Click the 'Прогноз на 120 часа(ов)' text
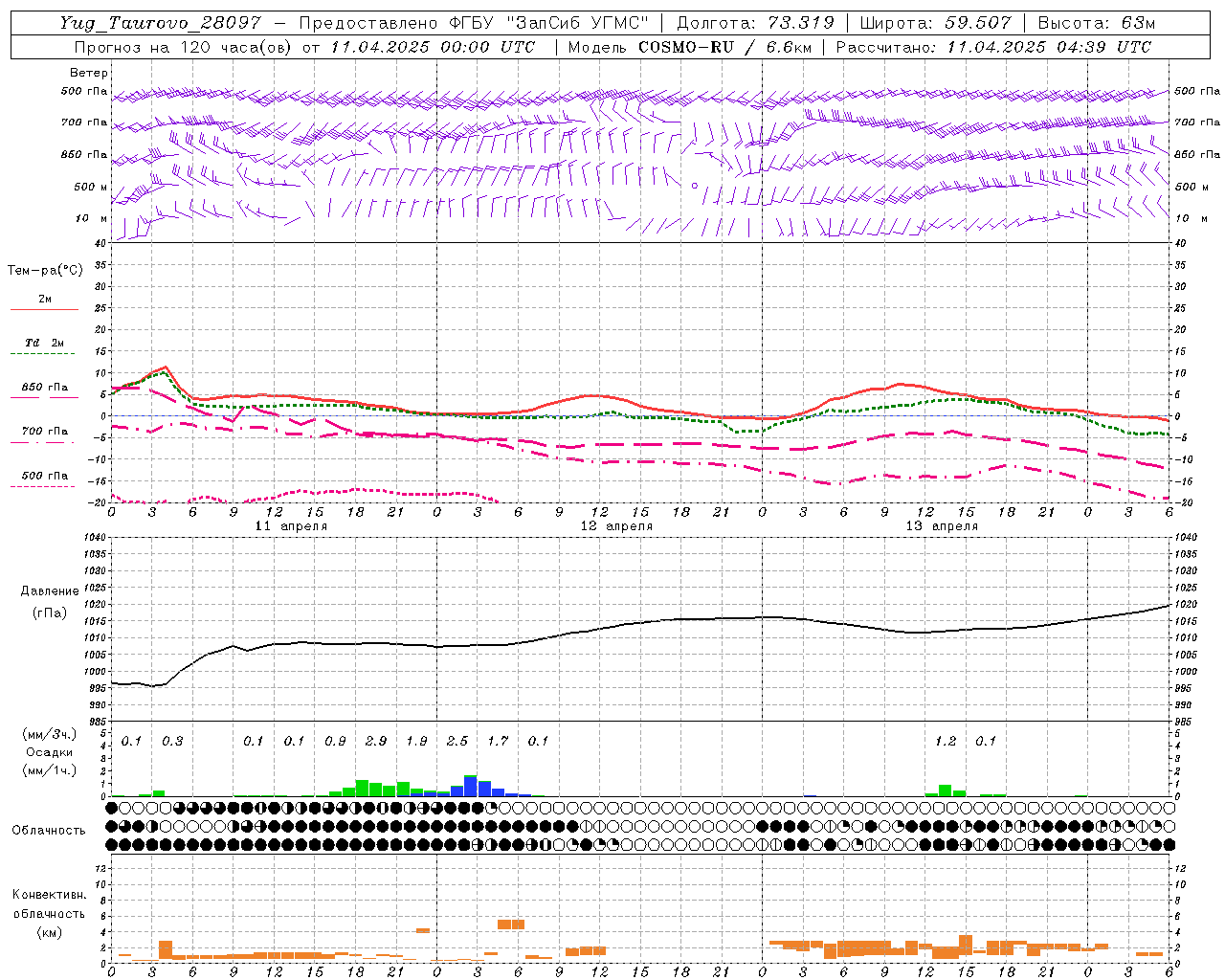The width and height of the screenshot is (1225, 980). pyautogui.click(x=184, y=47)
